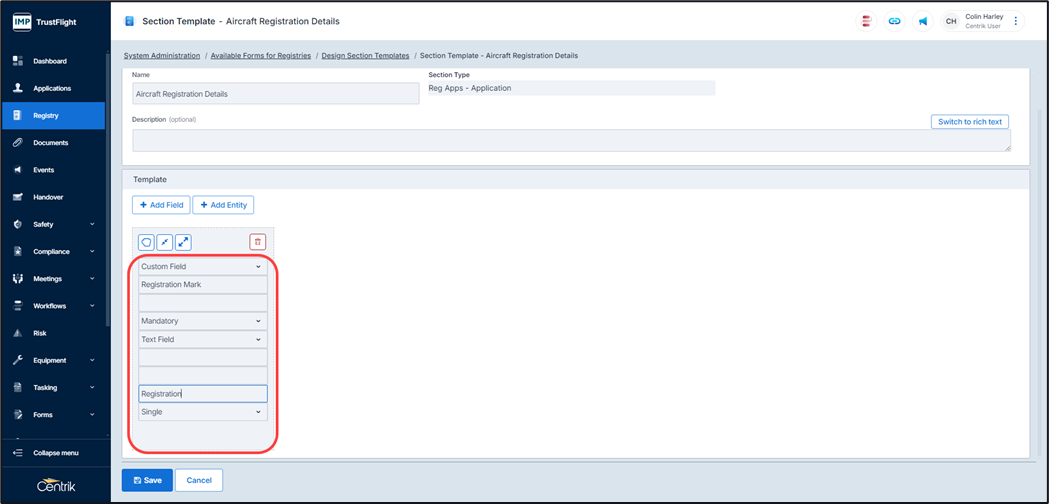This screenshot has width=1049, height=504.
Task: Click the section template page icon in title
Action: (x=130, y=21)
